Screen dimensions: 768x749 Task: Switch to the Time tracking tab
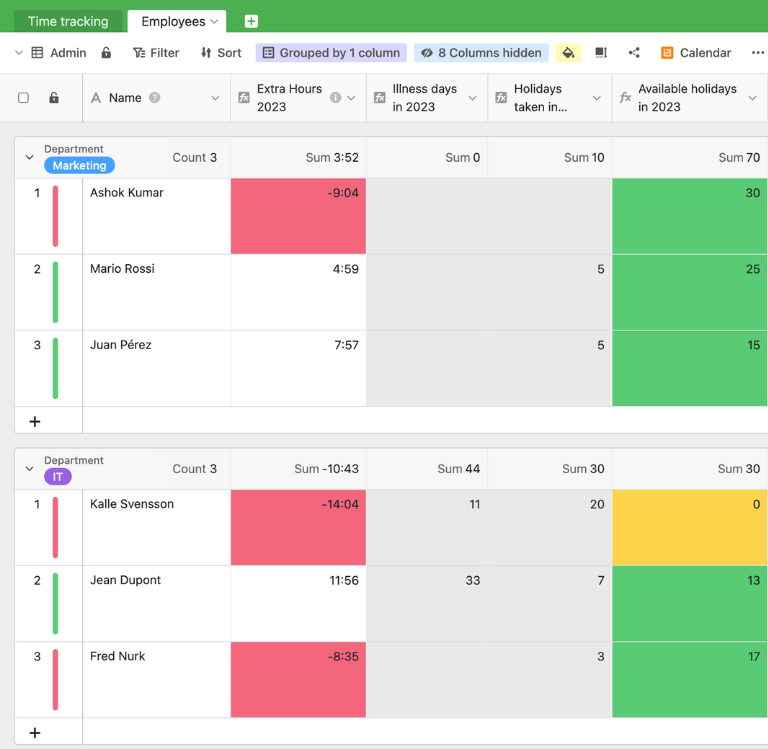[68, 21]
